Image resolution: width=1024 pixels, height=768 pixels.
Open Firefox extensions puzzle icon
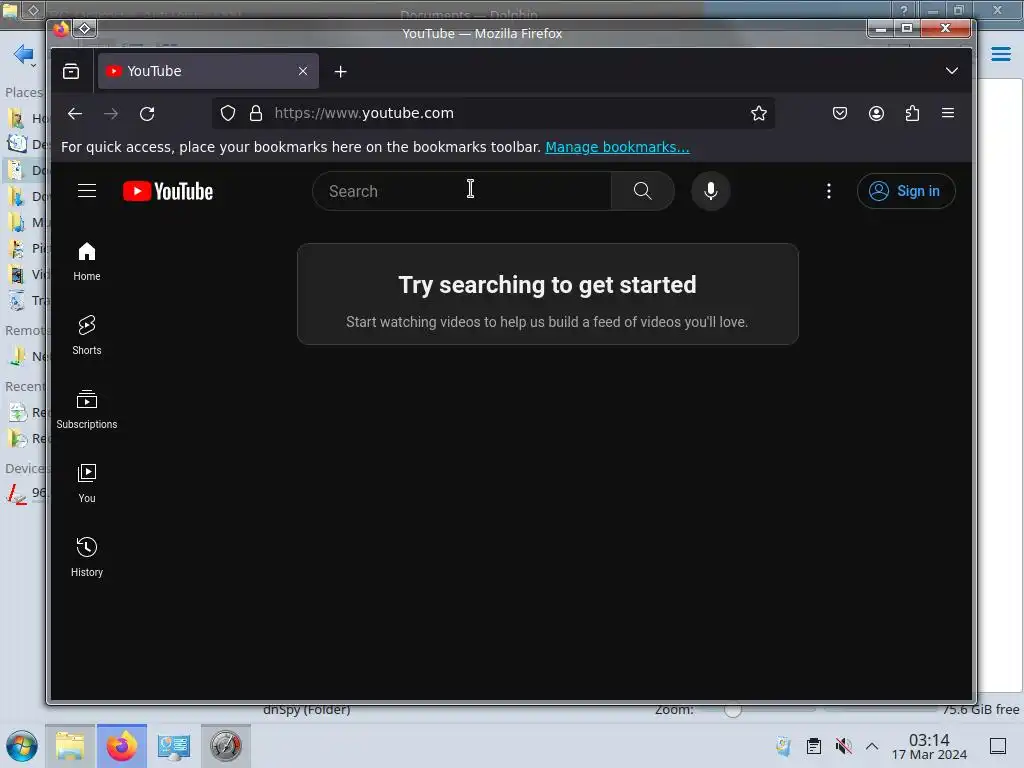coord(912,114)
